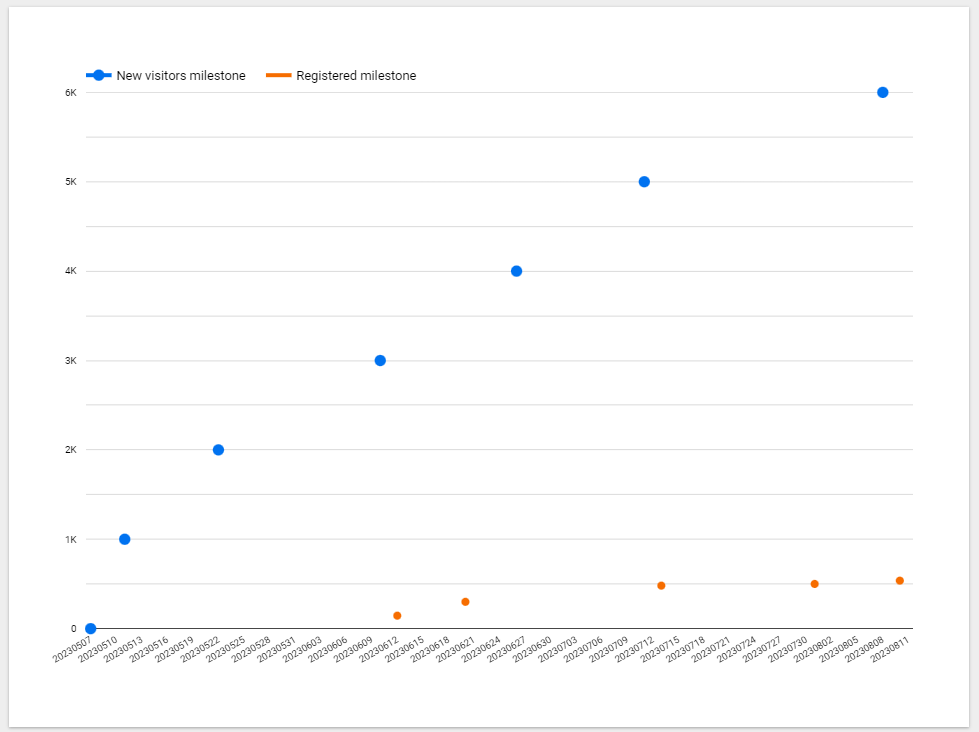Click the orange point near 20230715
The height and width of the screenshot is (732, 979).
click(661, 586)
